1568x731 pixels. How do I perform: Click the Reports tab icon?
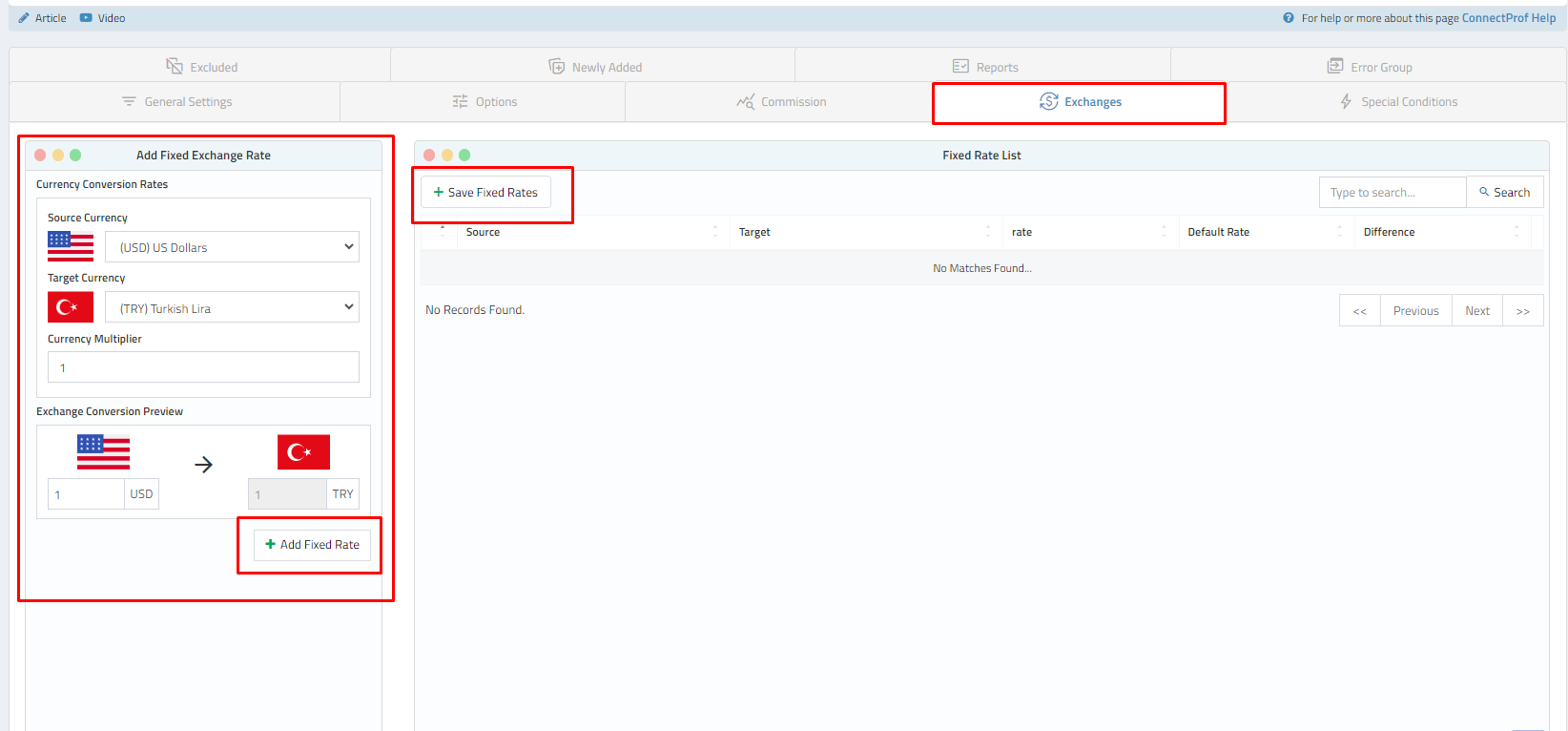pyautogui.click(x=960, y=67)
